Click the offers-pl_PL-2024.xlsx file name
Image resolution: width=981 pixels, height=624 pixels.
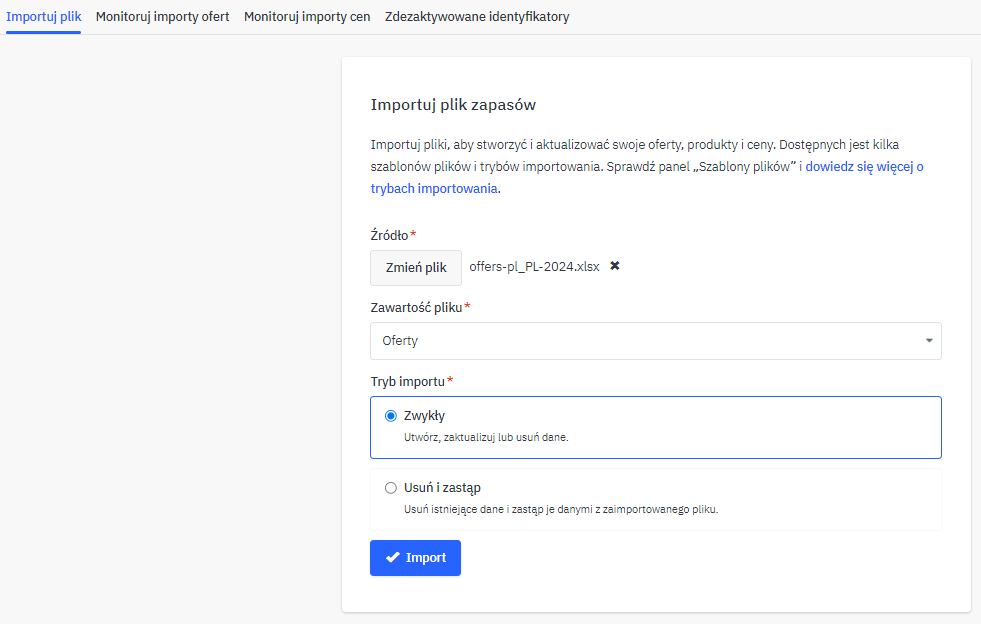(x=534, y=267)
